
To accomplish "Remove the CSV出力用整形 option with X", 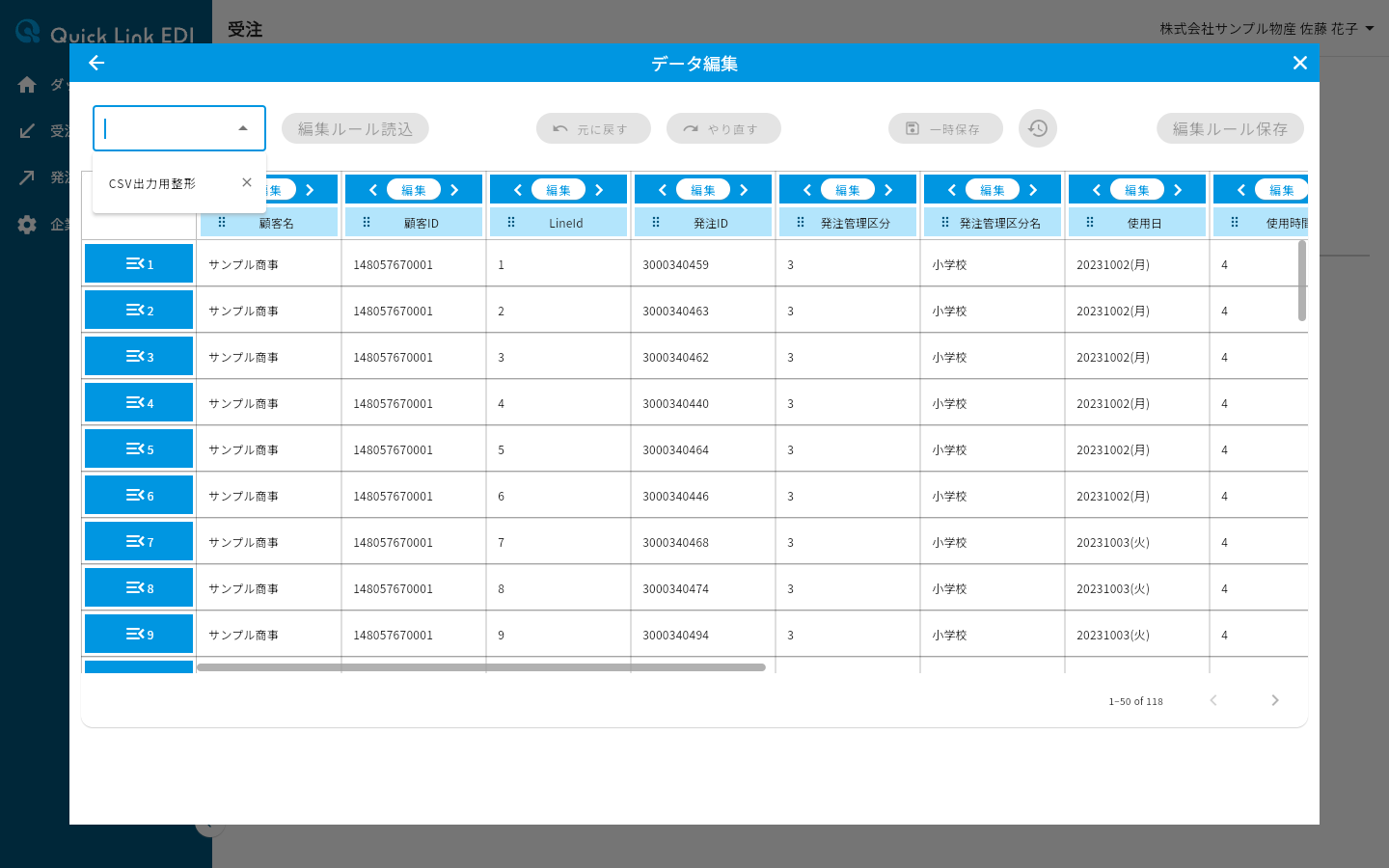I will [247, 182].
